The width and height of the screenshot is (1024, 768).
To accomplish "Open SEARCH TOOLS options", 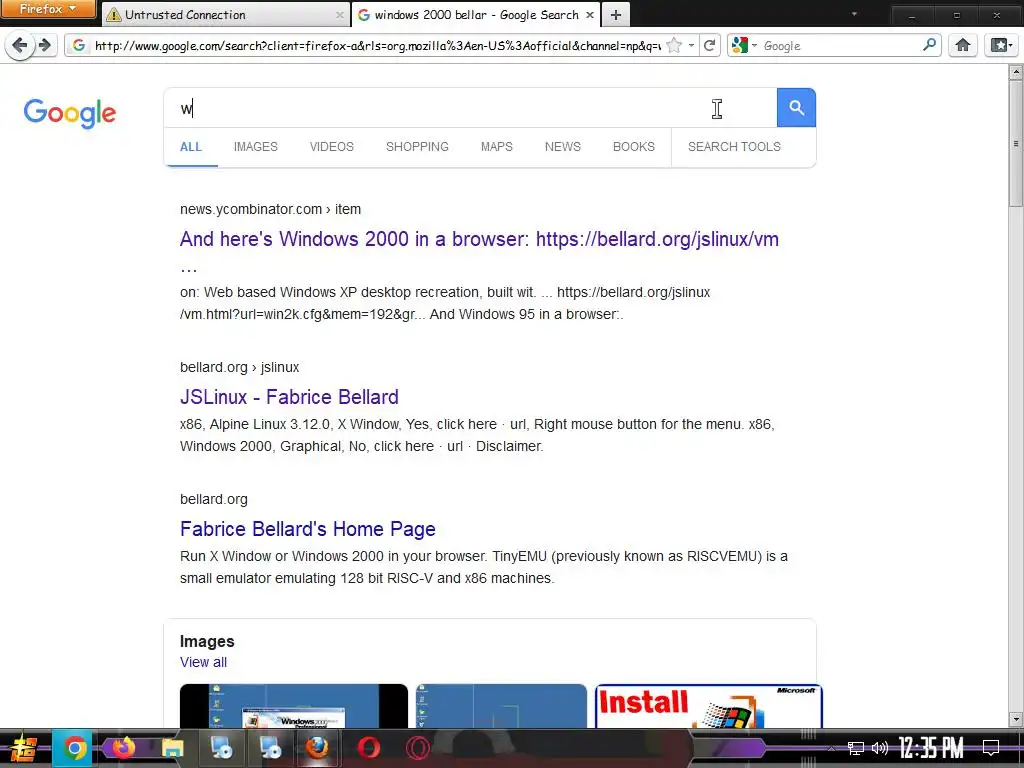I will click(734, 147).
